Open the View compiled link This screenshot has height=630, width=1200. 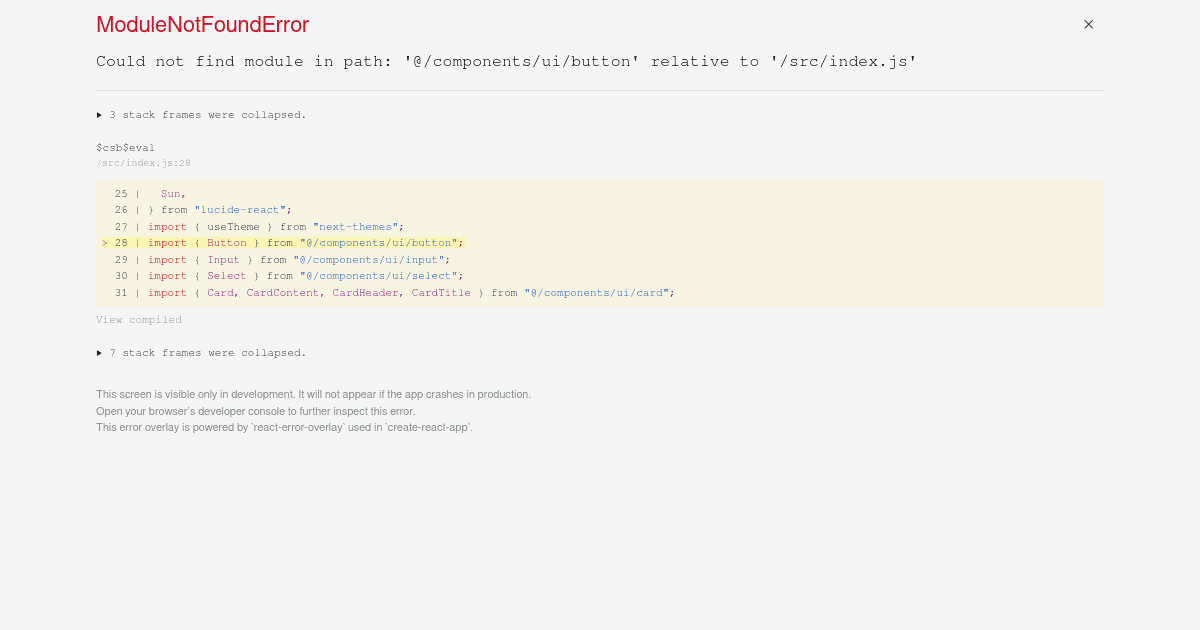138,319
